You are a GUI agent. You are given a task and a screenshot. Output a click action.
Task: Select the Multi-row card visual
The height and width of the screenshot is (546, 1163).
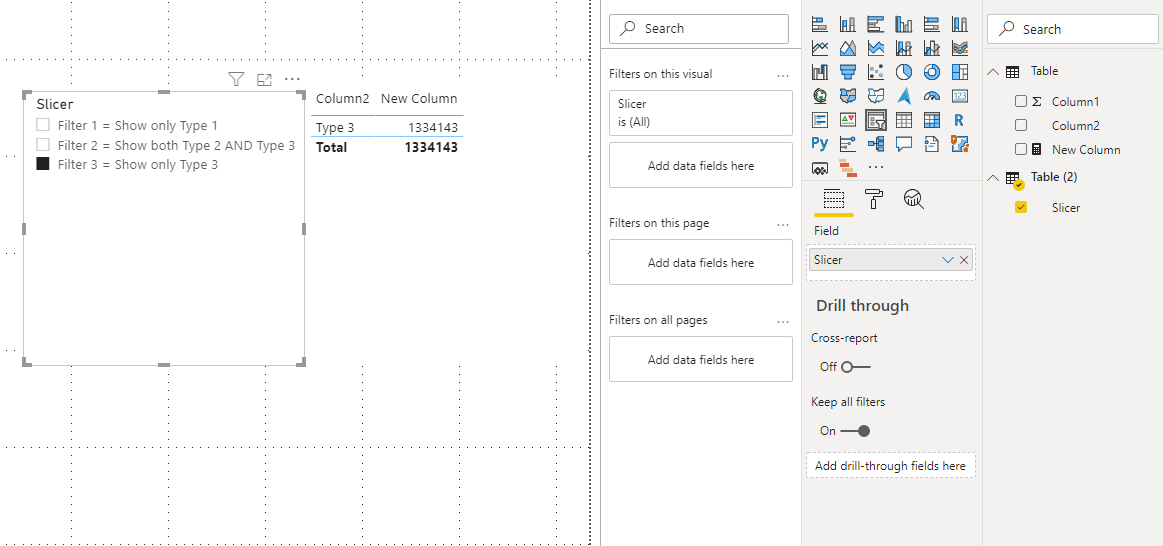(x=820, y=119)
